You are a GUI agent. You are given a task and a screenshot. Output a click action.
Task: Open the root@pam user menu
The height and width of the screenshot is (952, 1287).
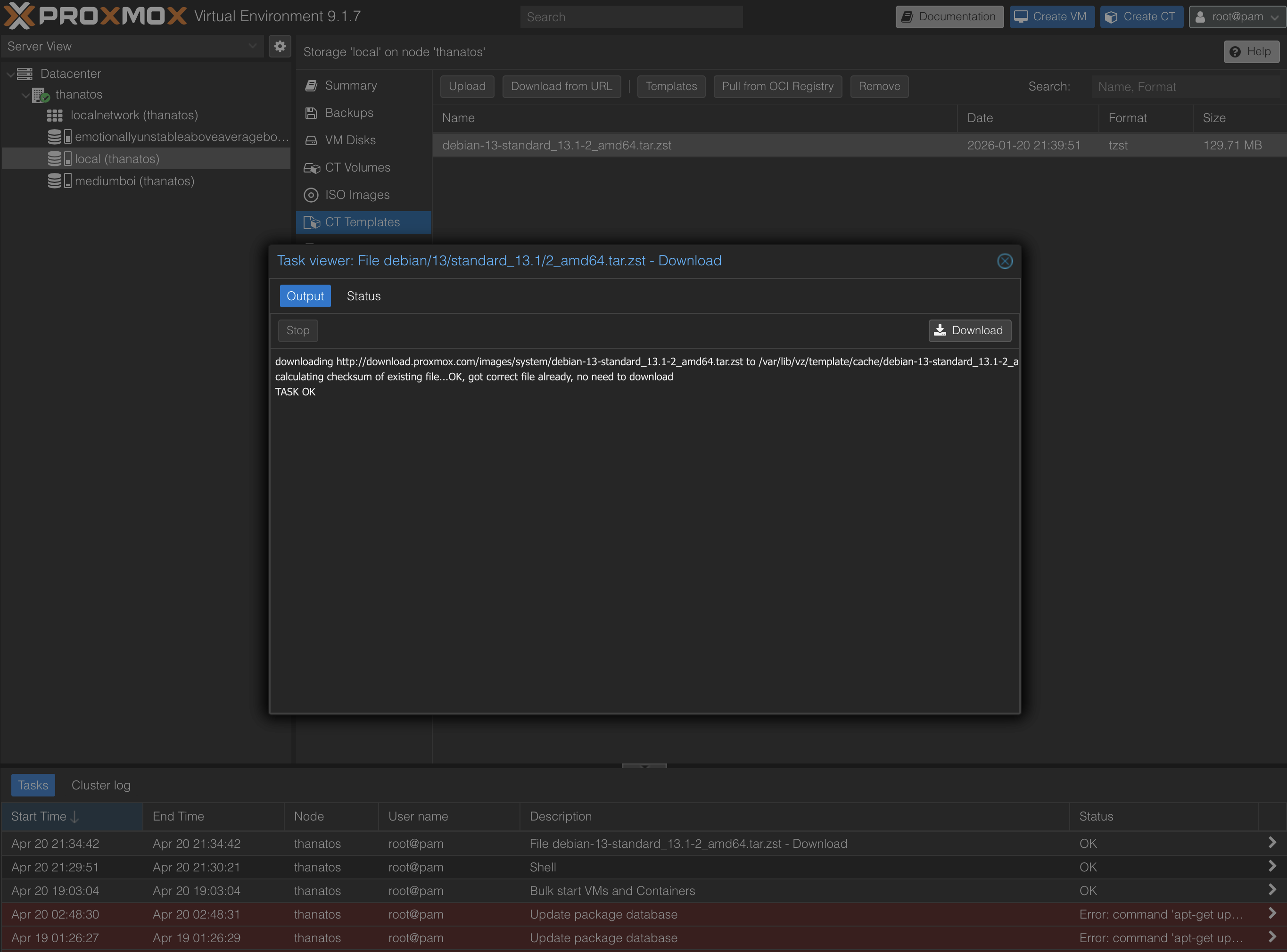1237,16
